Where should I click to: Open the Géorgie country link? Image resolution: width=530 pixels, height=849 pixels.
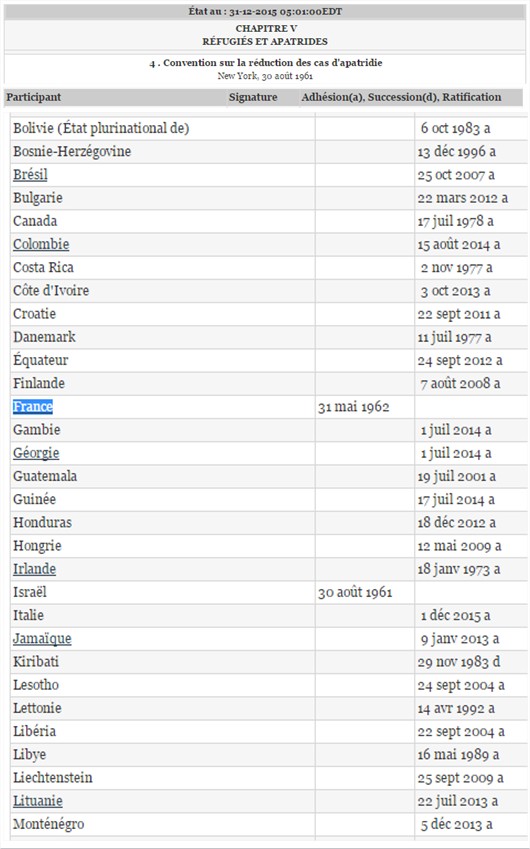tap(36, 453)
